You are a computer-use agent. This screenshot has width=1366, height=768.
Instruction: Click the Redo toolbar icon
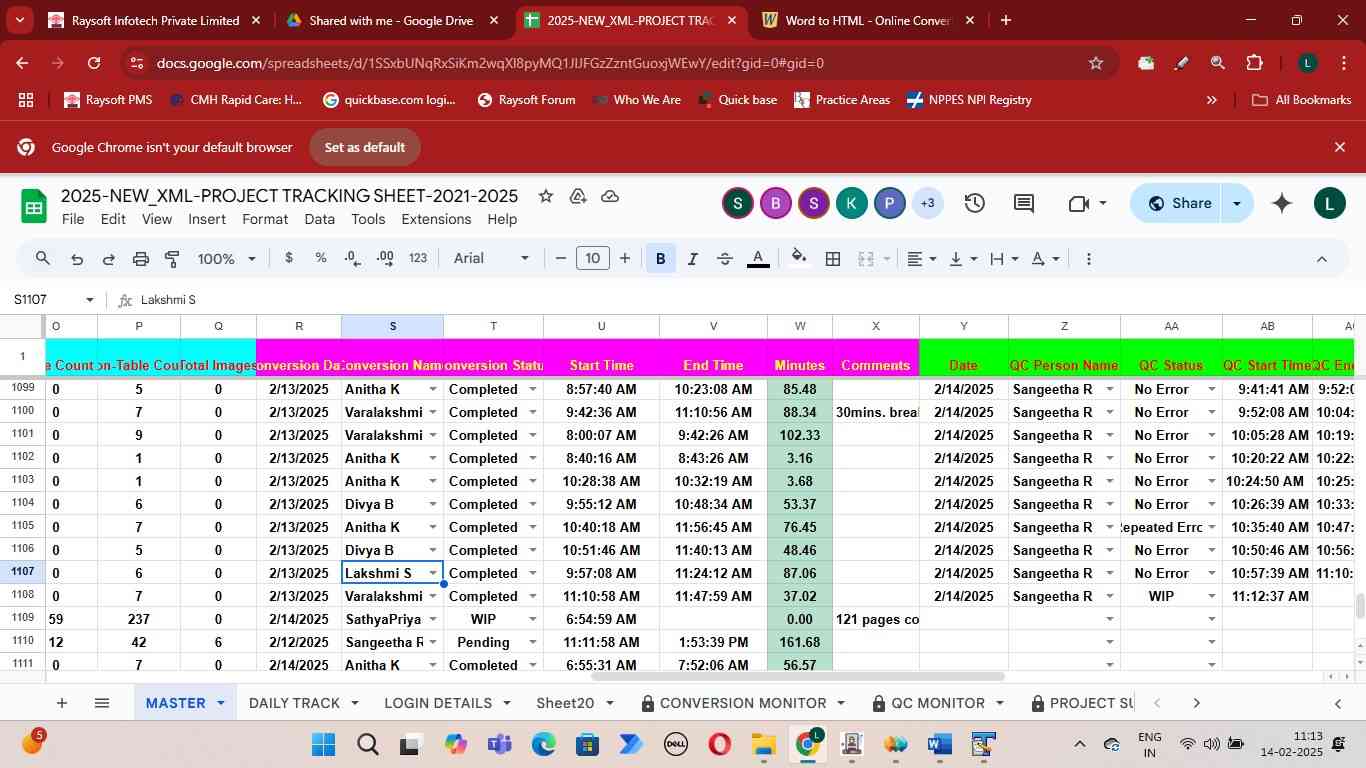point(108,259)
